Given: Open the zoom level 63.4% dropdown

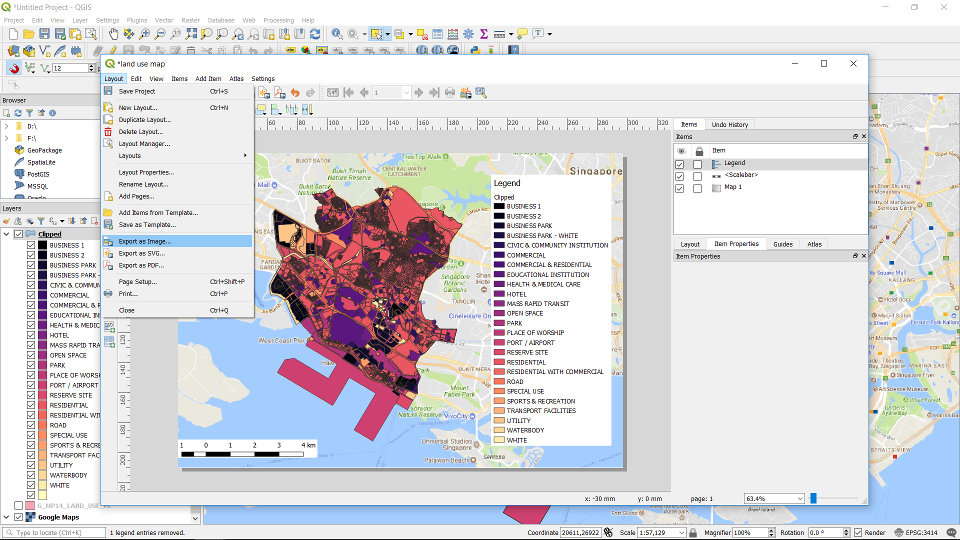Looking at the screenshot, I should pos(799,498).
